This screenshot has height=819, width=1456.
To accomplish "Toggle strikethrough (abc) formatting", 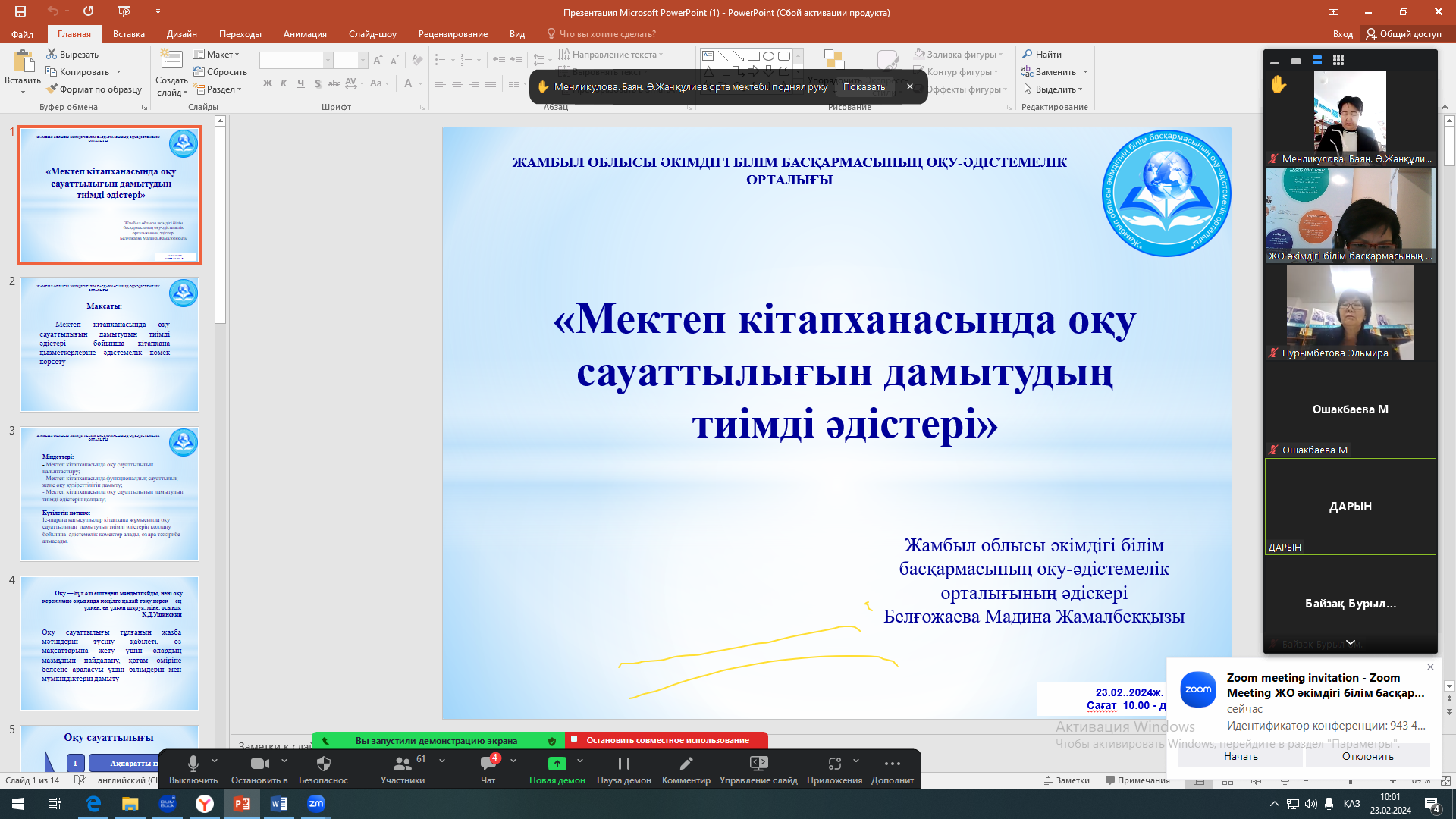I will point(334,83).
